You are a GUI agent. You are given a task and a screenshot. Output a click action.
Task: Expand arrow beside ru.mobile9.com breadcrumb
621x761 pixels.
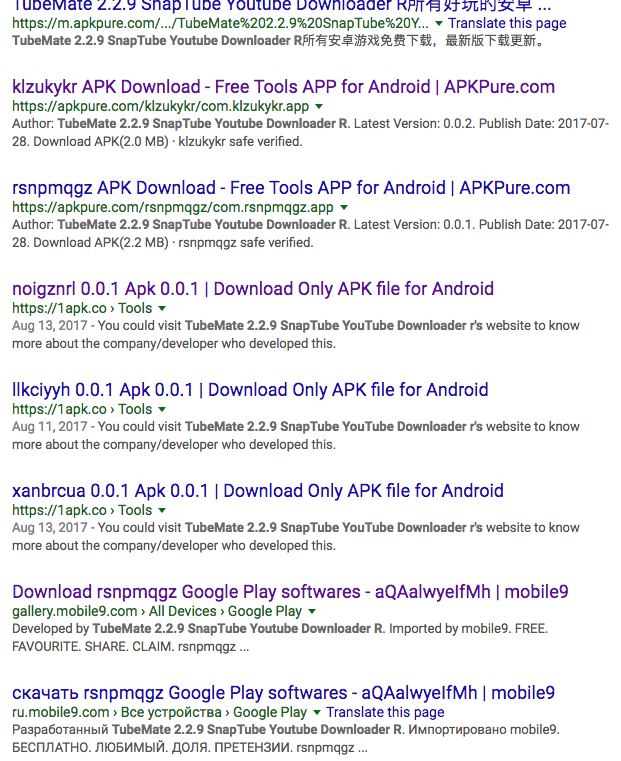(317, 712)
